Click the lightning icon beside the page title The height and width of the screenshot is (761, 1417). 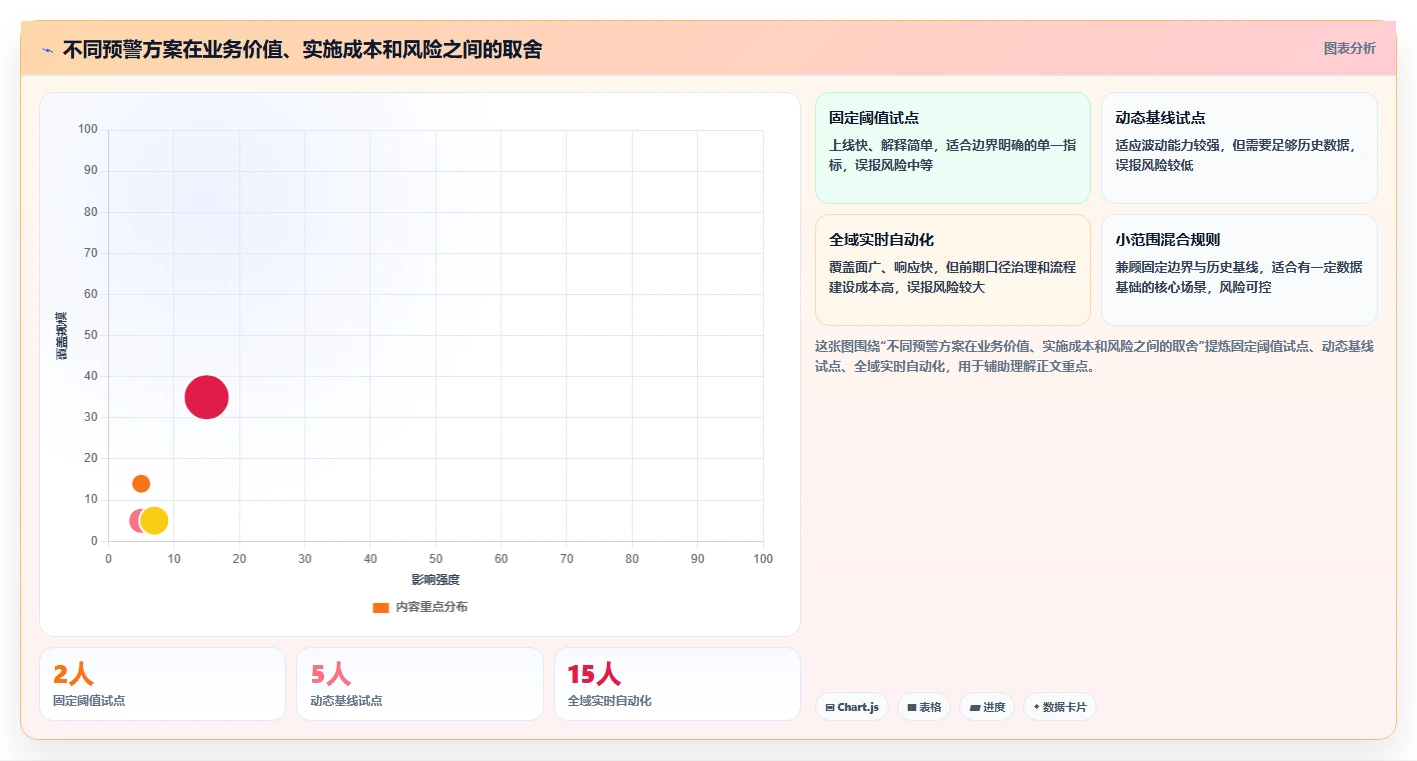pyautogui.click(x=47, y=50)
